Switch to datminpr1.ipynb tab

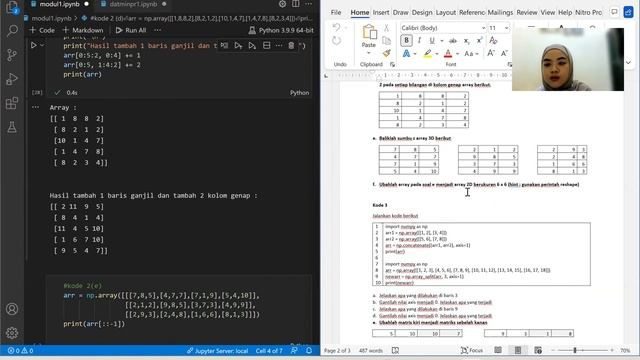[x=133, y=4]
